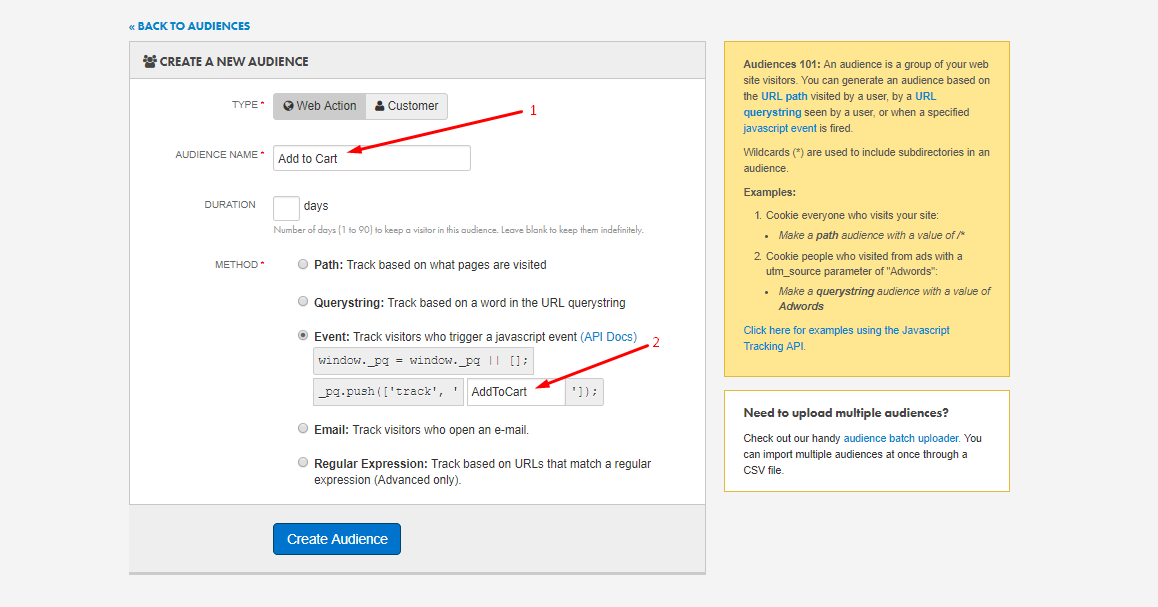Image resolution: width=1158 pixels, height=607 pixels.
Task: Select the Customer type button
Action: [406, 106]
